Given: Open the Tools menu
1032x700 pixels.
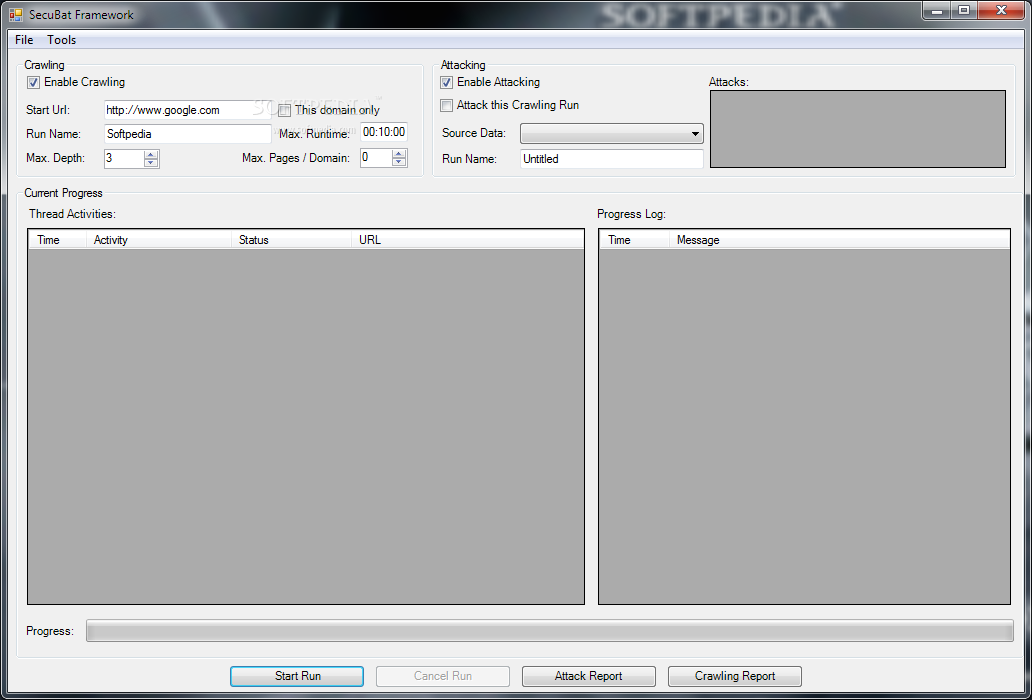Looking at the screenshot, I should 62,40.
